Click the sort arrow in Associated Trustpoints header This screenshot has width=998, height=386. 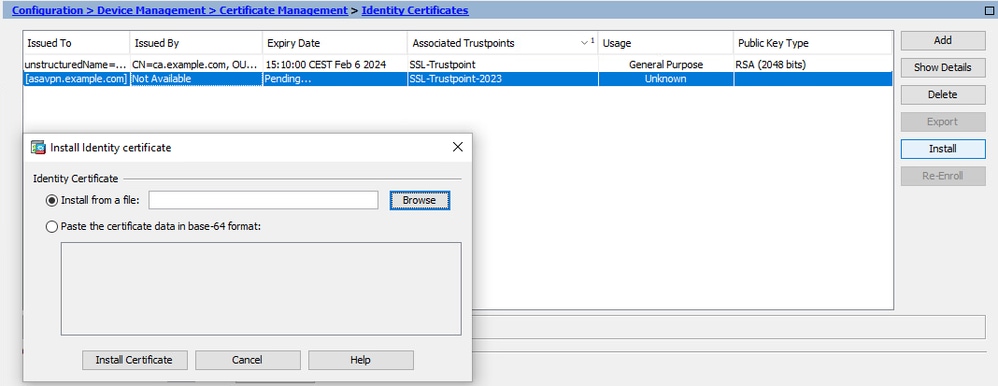click(x=585, y=43)
